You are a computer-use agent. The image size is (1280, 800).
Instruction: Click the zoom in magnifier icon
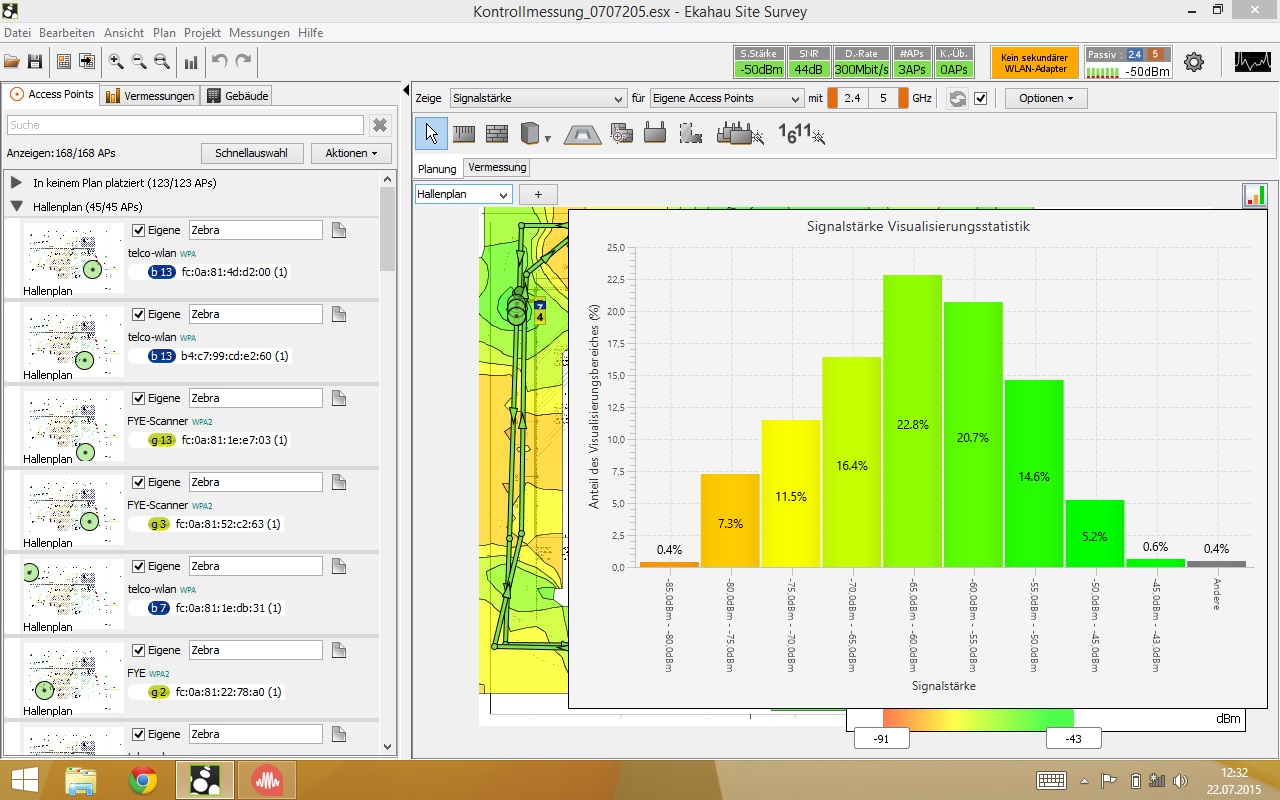pos(116,61)
